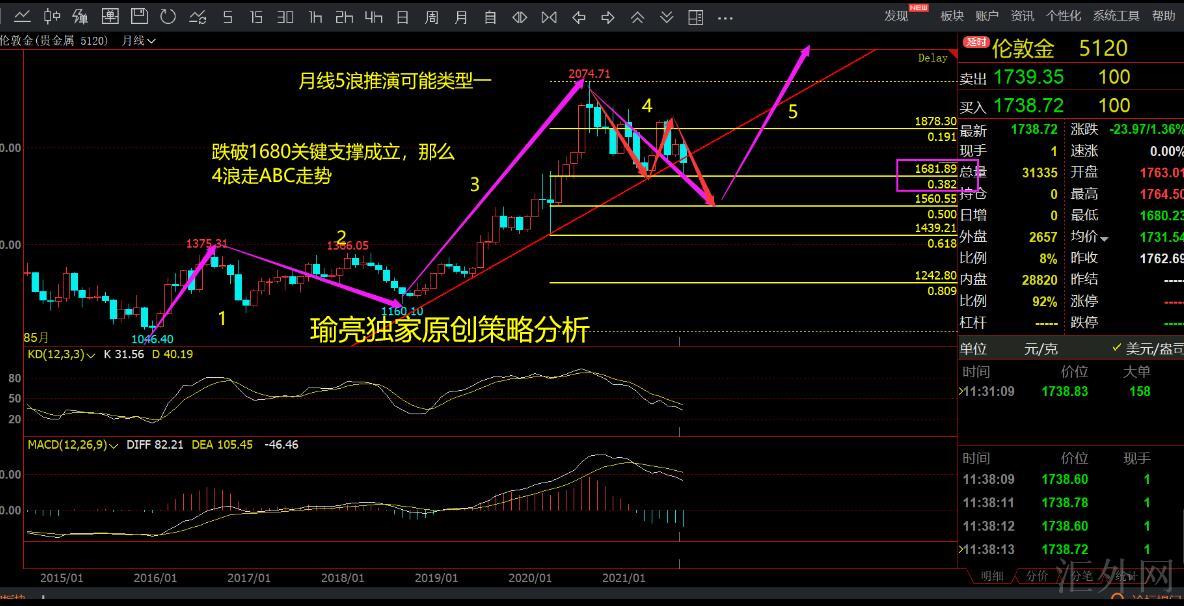Click the 2020/01 time axis label
Image resolution: width=1184 pixels, height=606 pixels.
pyautogui.click(x=532, y=578)
